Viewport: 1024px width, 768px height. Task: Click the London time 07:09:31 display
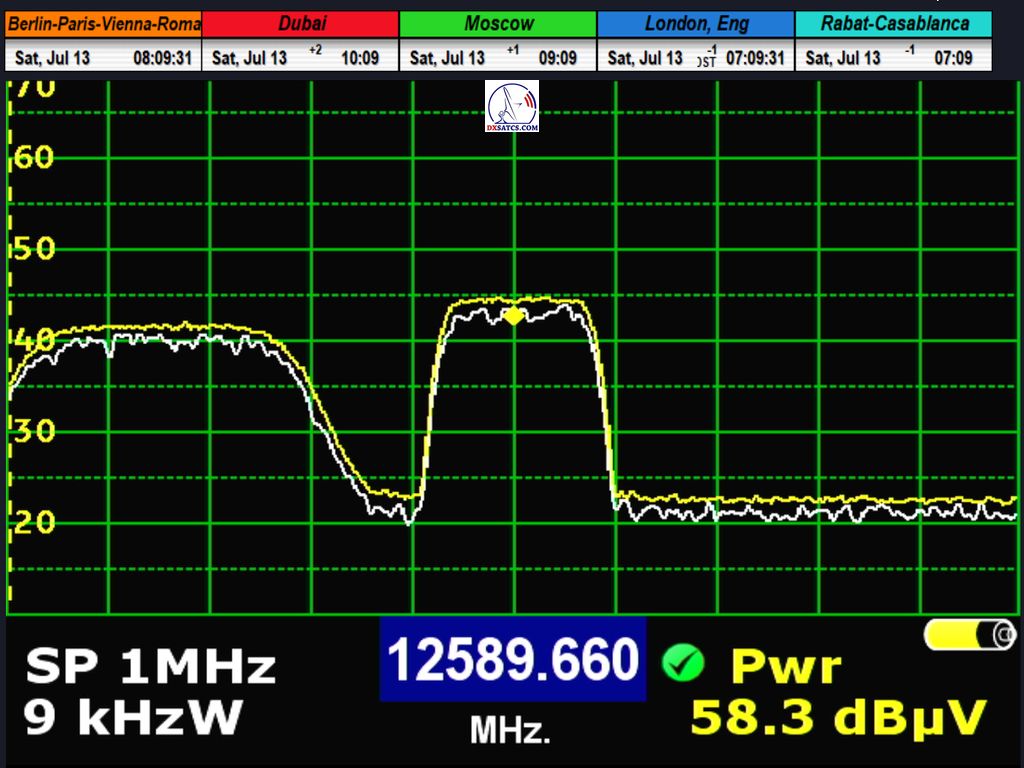tap(754, 58)
